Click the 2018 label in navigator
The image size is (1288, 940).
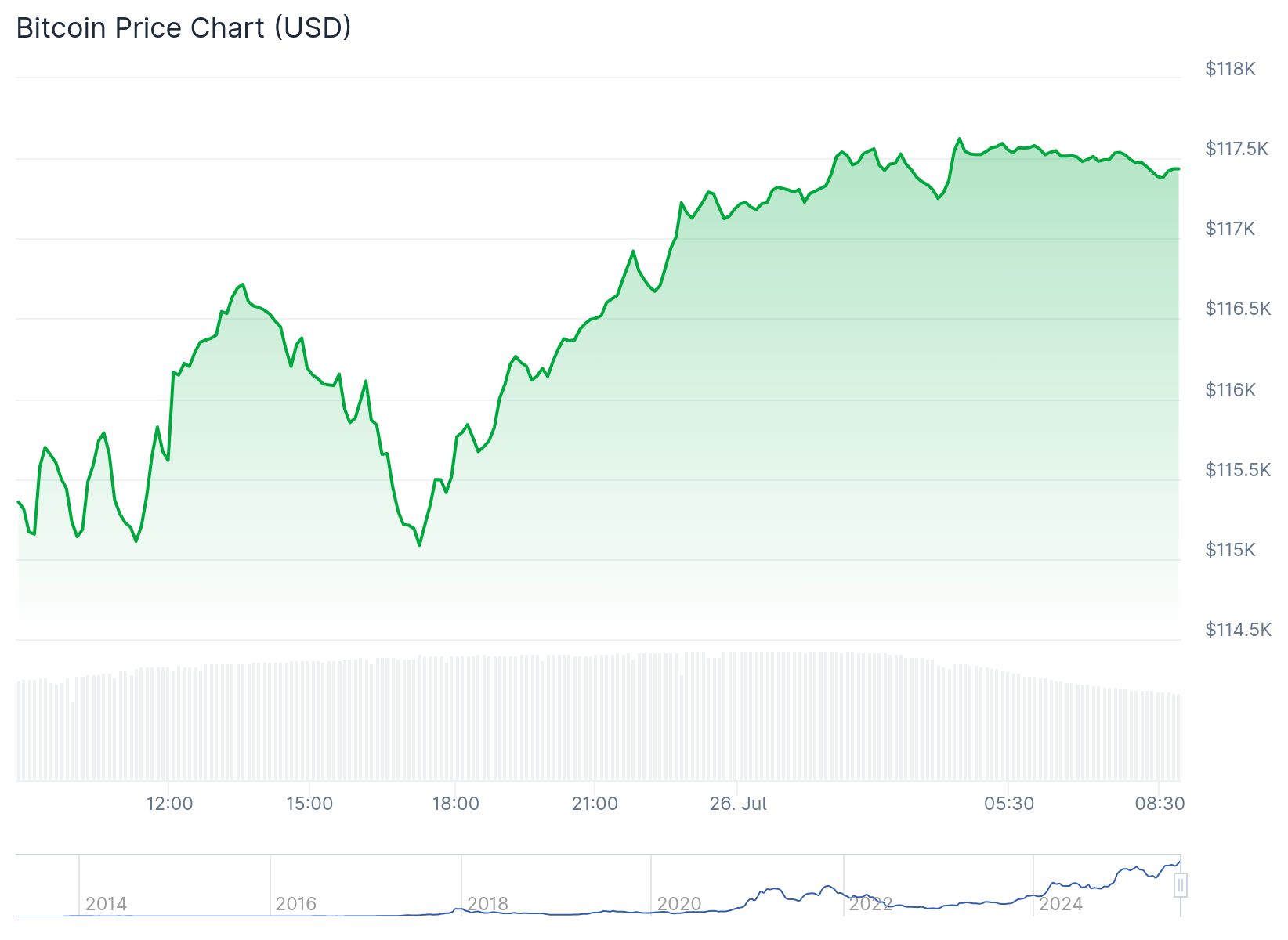click(x=488, y=904)
